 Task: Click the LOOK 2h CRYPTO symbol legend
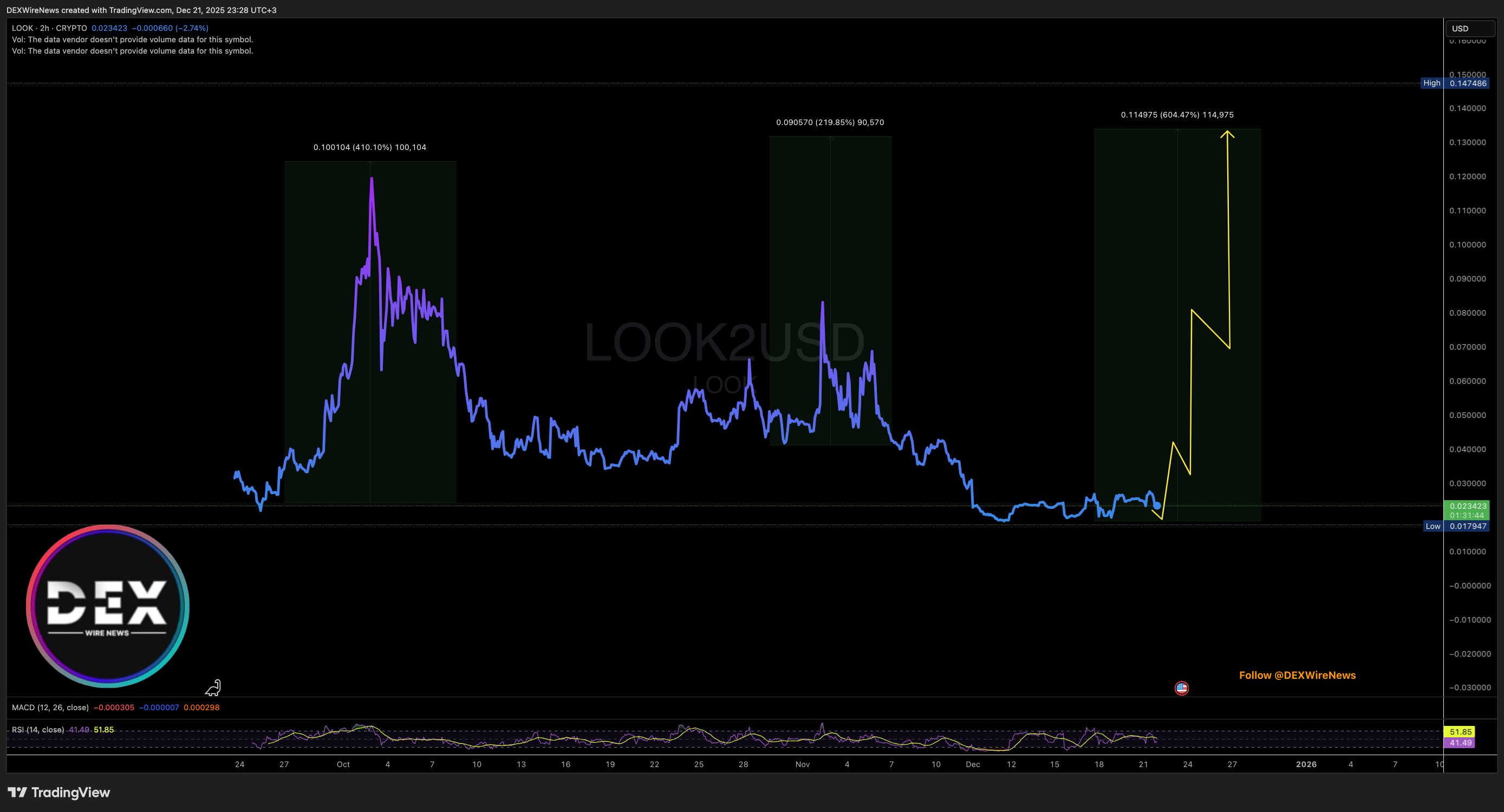pos(50,28)
